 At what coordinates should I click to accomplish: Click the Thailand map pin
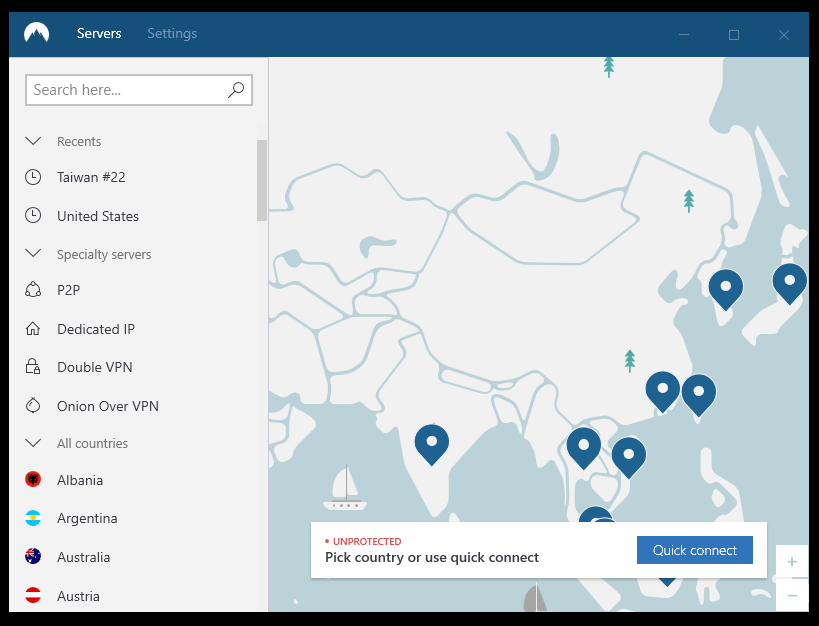tap(583, 448)
